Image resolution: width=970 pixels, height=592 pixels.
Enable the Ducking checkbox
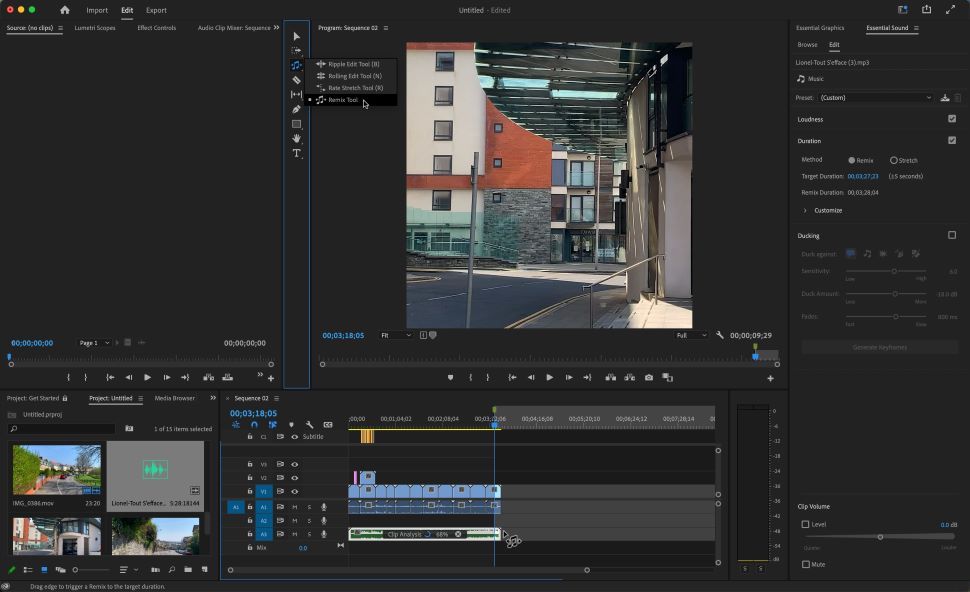click(953, 235)
